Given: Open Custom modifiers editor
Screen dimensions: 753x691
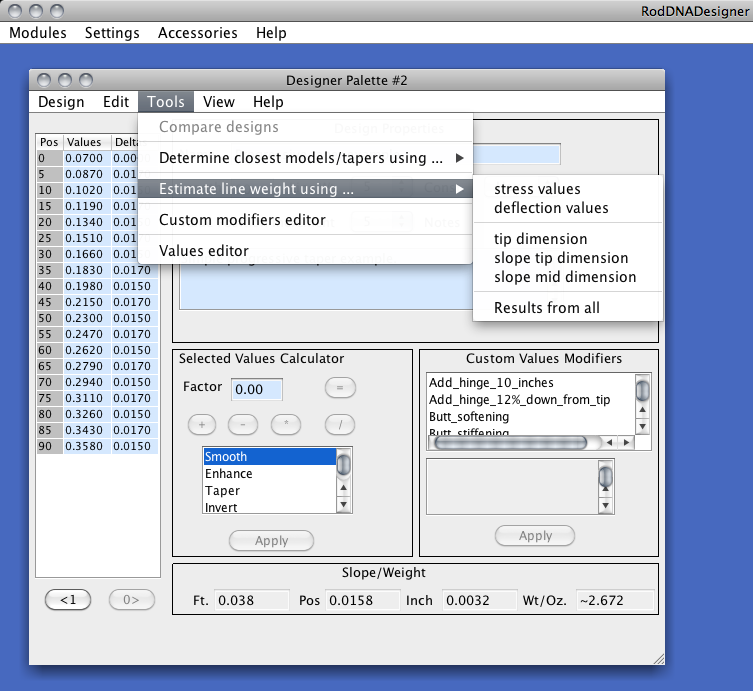Looking at the screenshot, I should tap(305, 219).
